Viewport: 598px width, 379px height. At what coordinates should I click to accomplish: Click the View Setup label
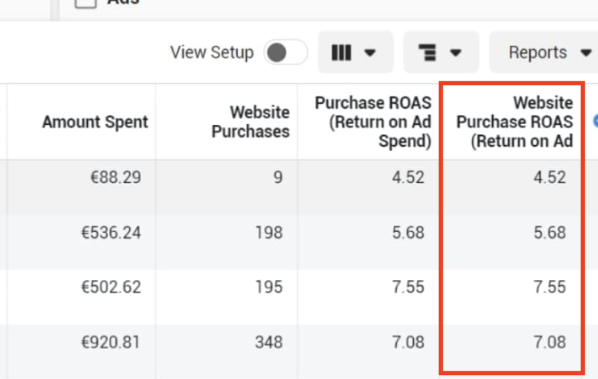click(x=212, y=52)
